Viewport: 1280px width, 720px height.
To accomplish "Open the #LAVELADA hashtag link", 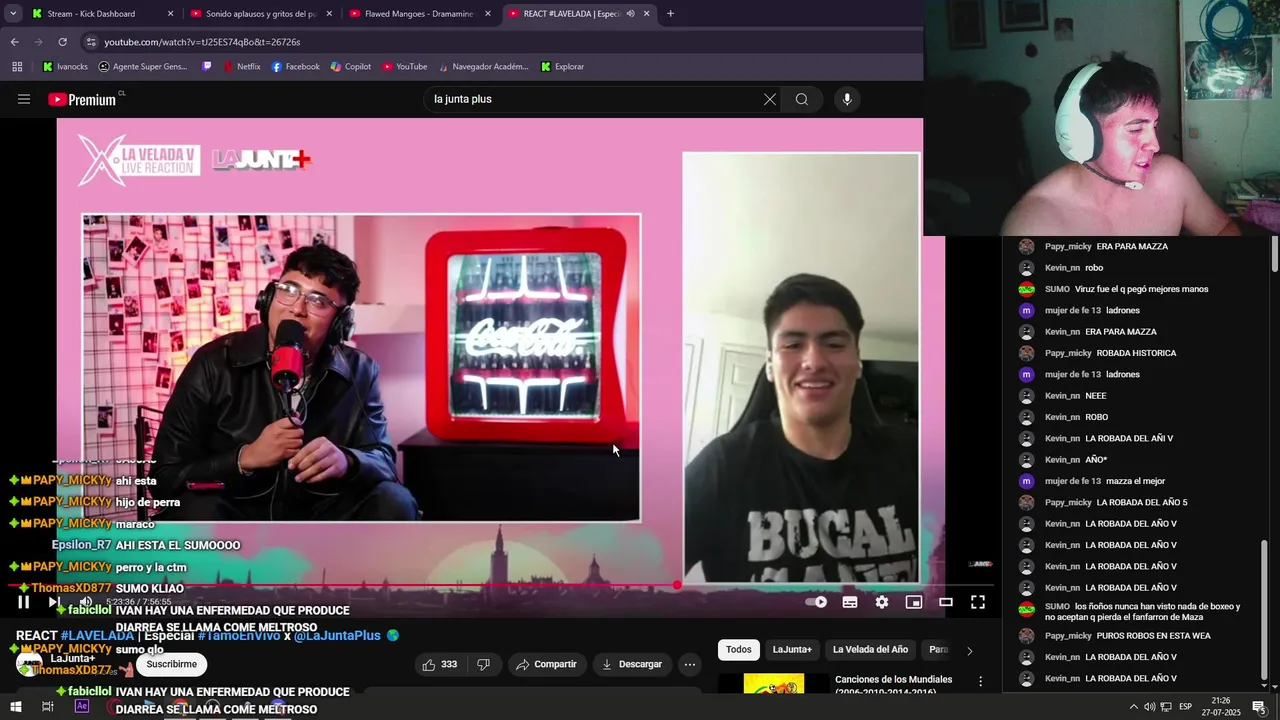I will (x=97, y=635).
